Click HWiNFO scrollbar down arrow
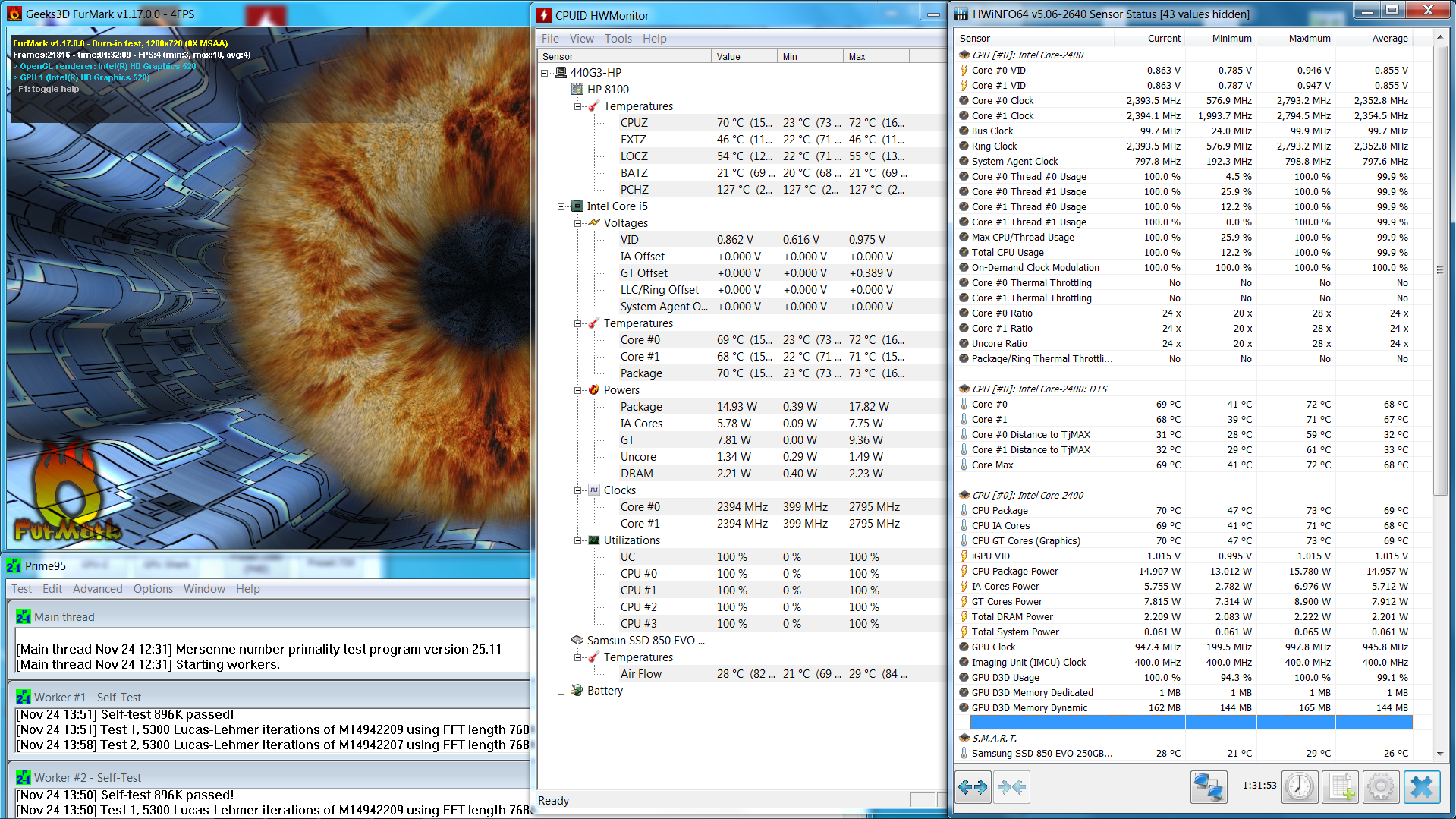1456x819 pixels. (1439, 754)
